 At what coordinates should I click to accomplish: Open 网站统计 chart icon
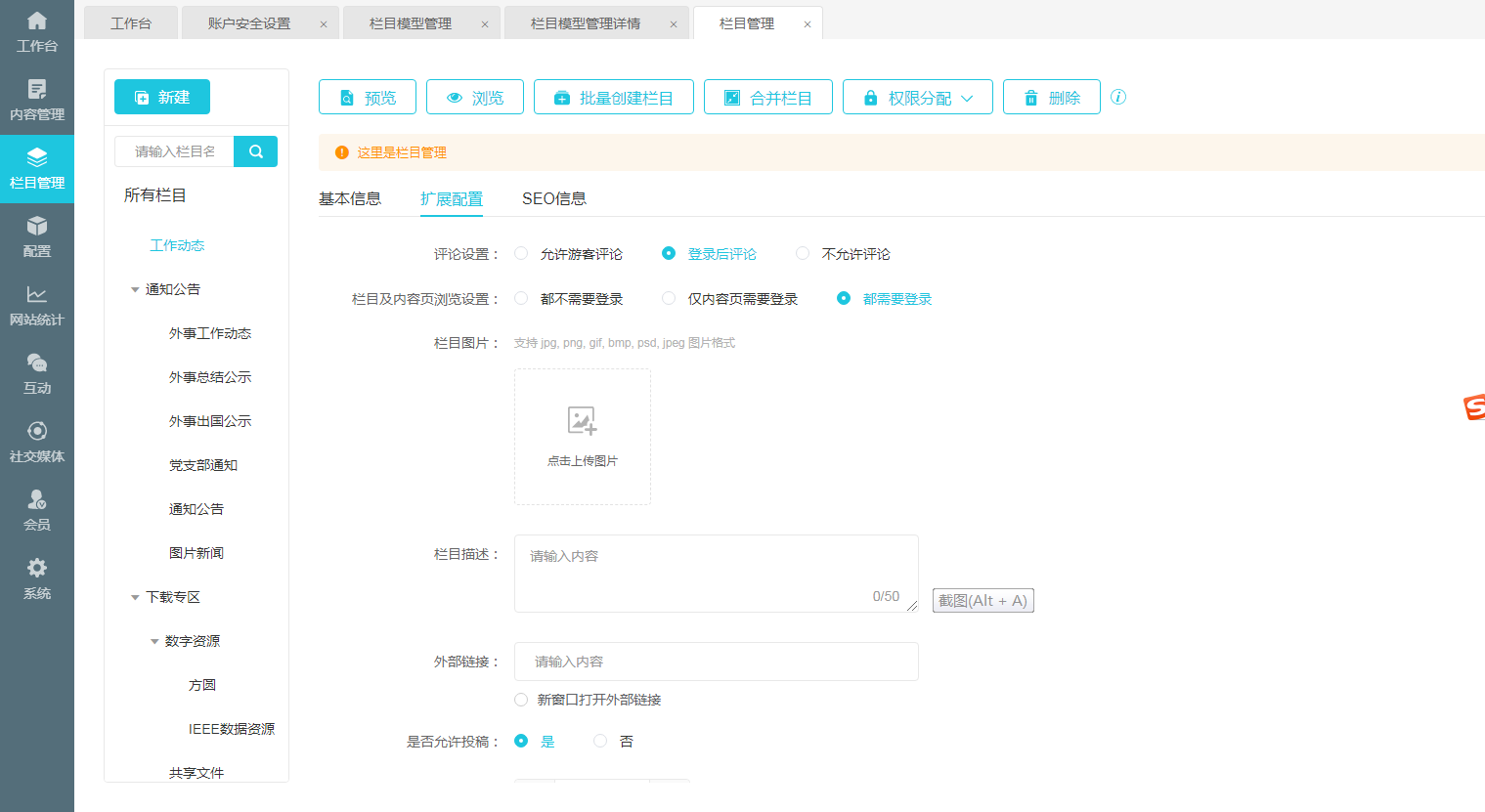[37, 305]
